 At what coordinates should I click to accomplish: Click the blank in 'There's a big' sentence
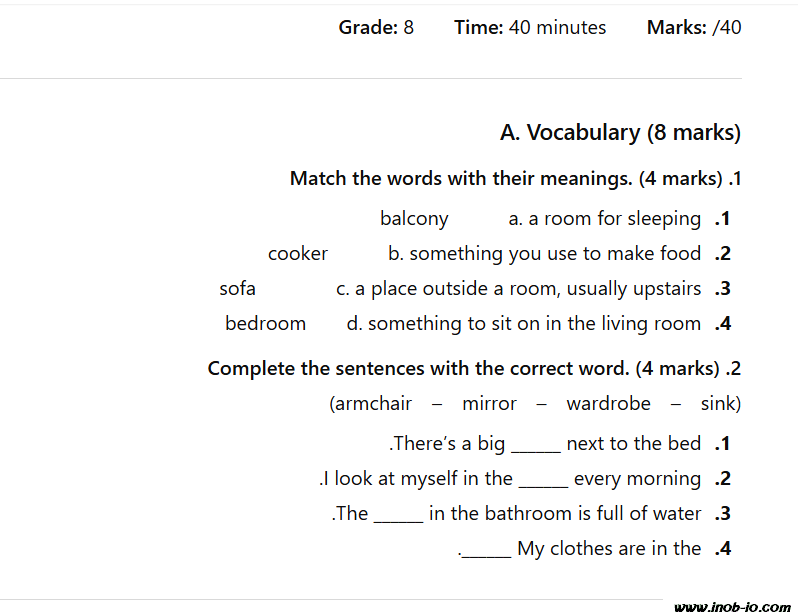pyautogui.click(x=535, y=444)
